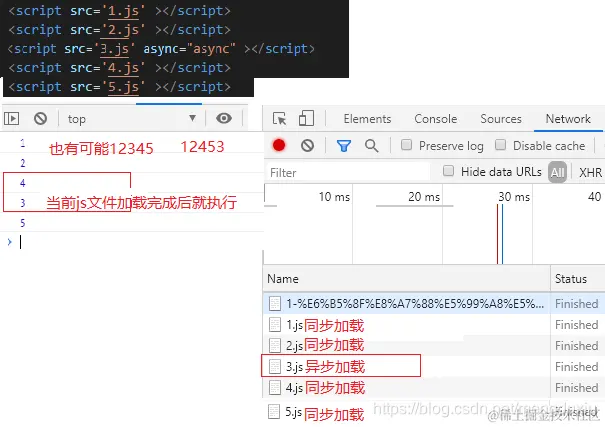The height and width of the screenshot is (427, 605).
Task: Click the 30 ms timeline marker
Action: pos(514,197)
